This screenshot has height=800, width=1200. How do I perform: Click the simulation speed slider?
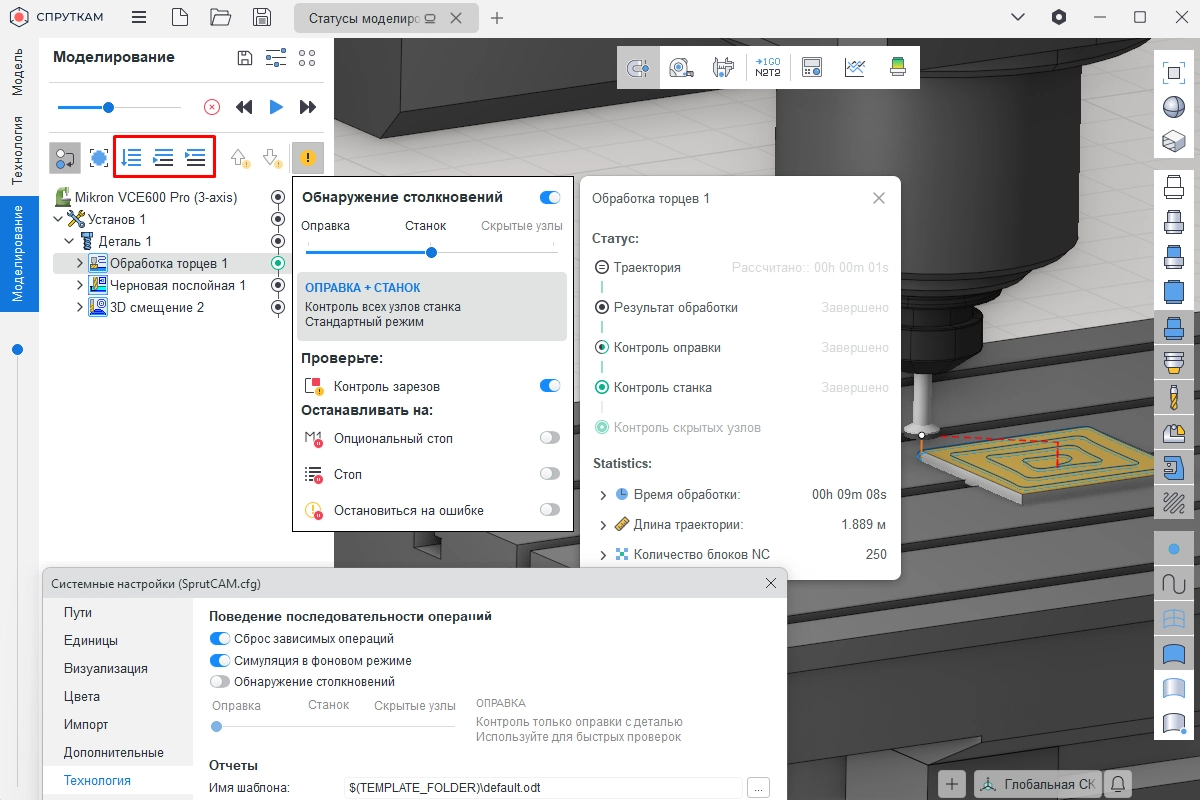pyautogui.click(x=108, y=107)
